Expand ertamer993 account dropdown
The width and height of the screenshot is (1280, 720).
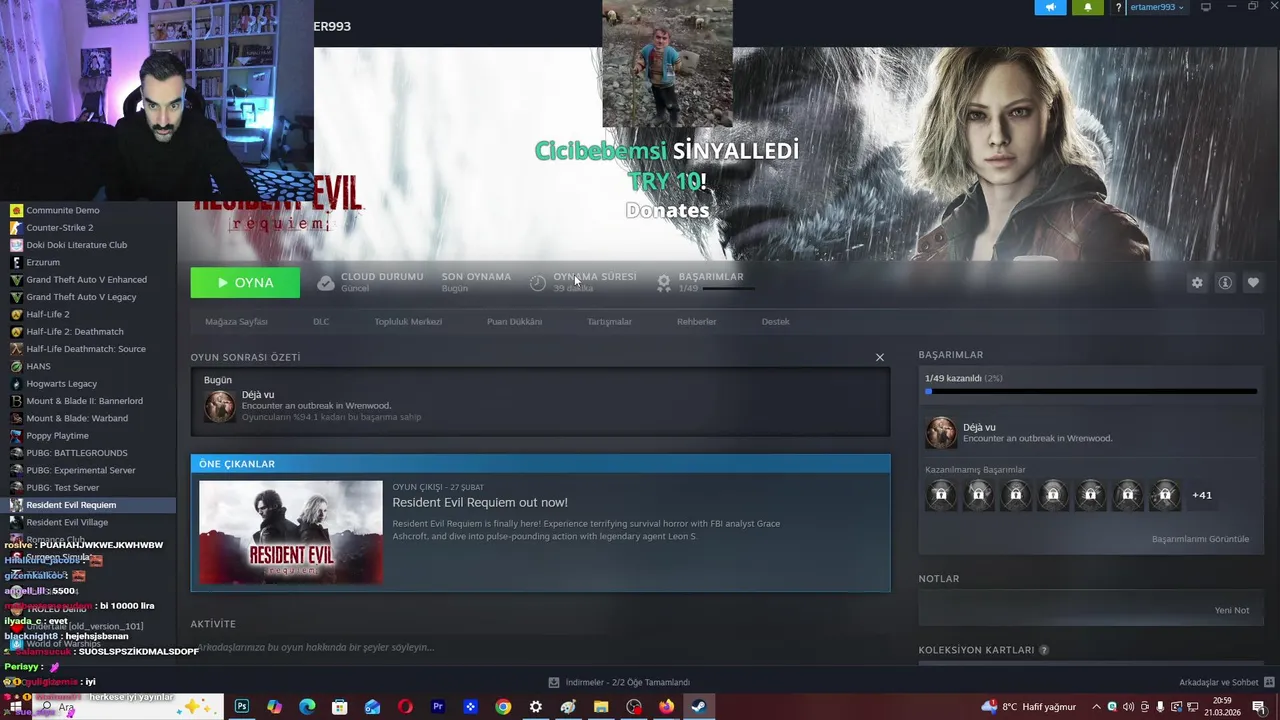pos(1157,7)
